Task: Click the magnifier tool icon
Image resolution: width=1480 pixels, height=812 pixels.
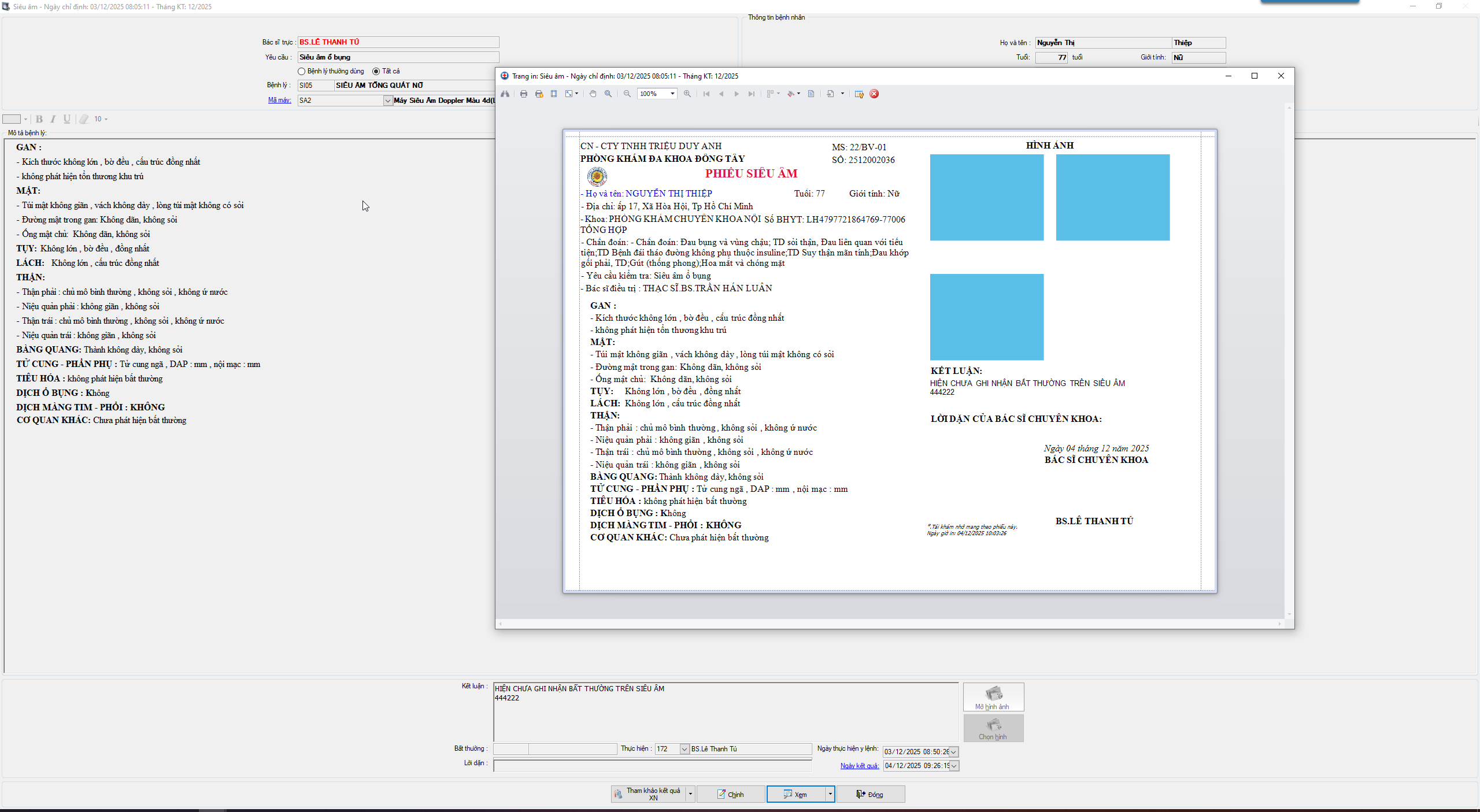Action: (x=608, y=94)
